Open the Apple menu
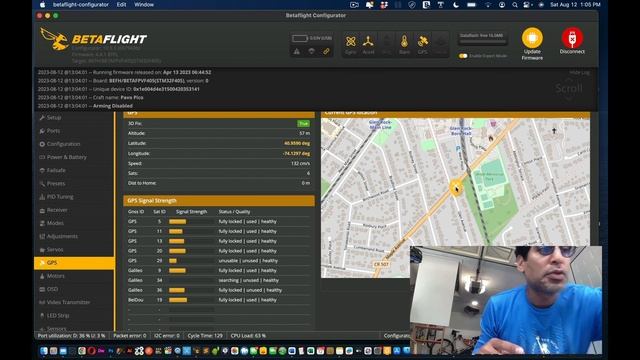The height and width of the screenshot is (360, 640). click(x=42, y=4)
